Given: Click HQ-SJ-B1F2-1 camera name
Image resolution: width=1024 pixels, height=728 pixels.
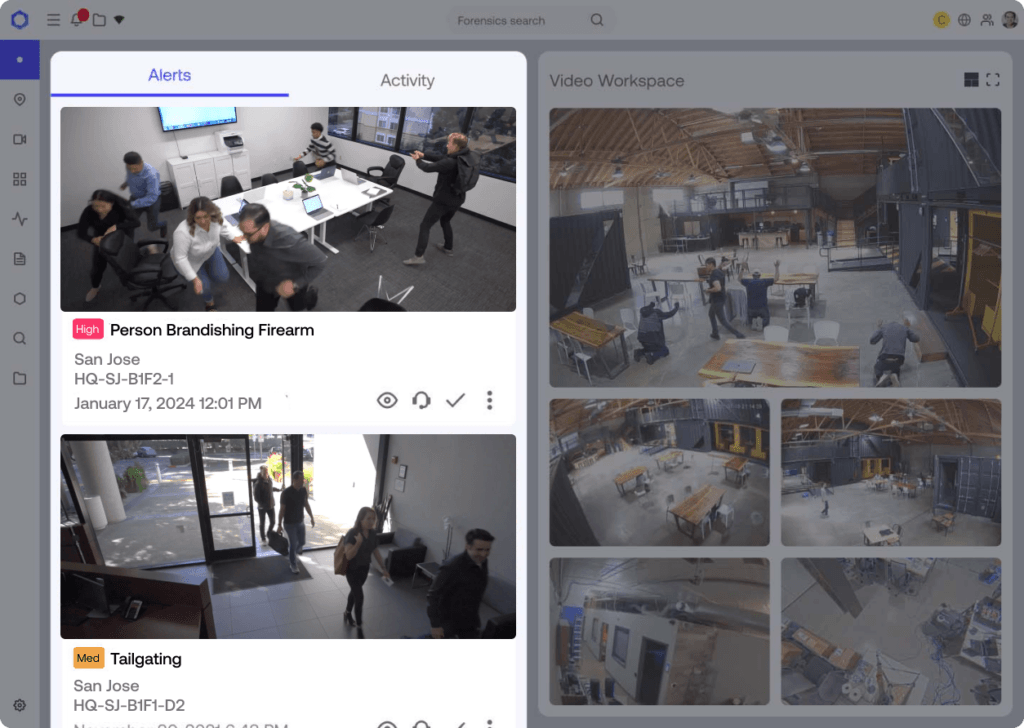Looking at the screenshot, I should (123, 379).
